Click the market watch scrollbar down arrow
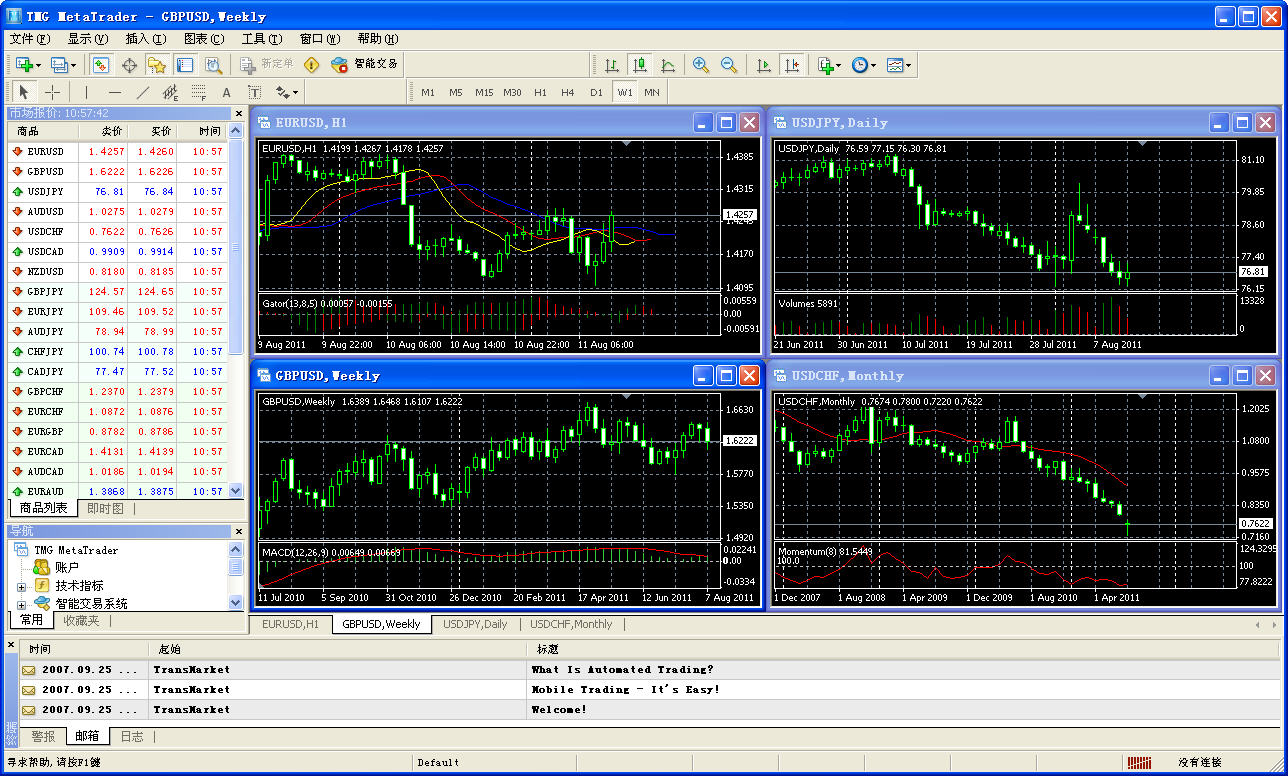This screenshot has height=776, width=1288. [236, 491]
